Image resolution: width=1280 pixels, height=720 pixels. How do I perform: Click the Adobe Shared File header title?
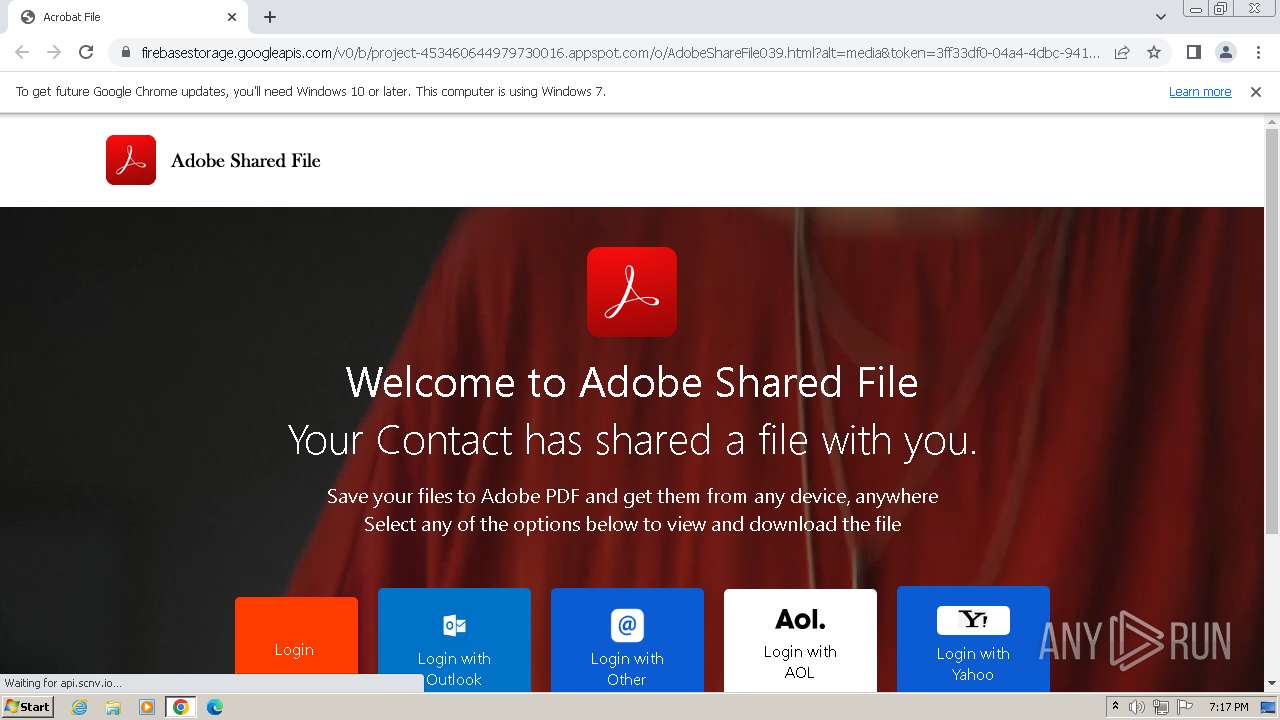point(246,160)
